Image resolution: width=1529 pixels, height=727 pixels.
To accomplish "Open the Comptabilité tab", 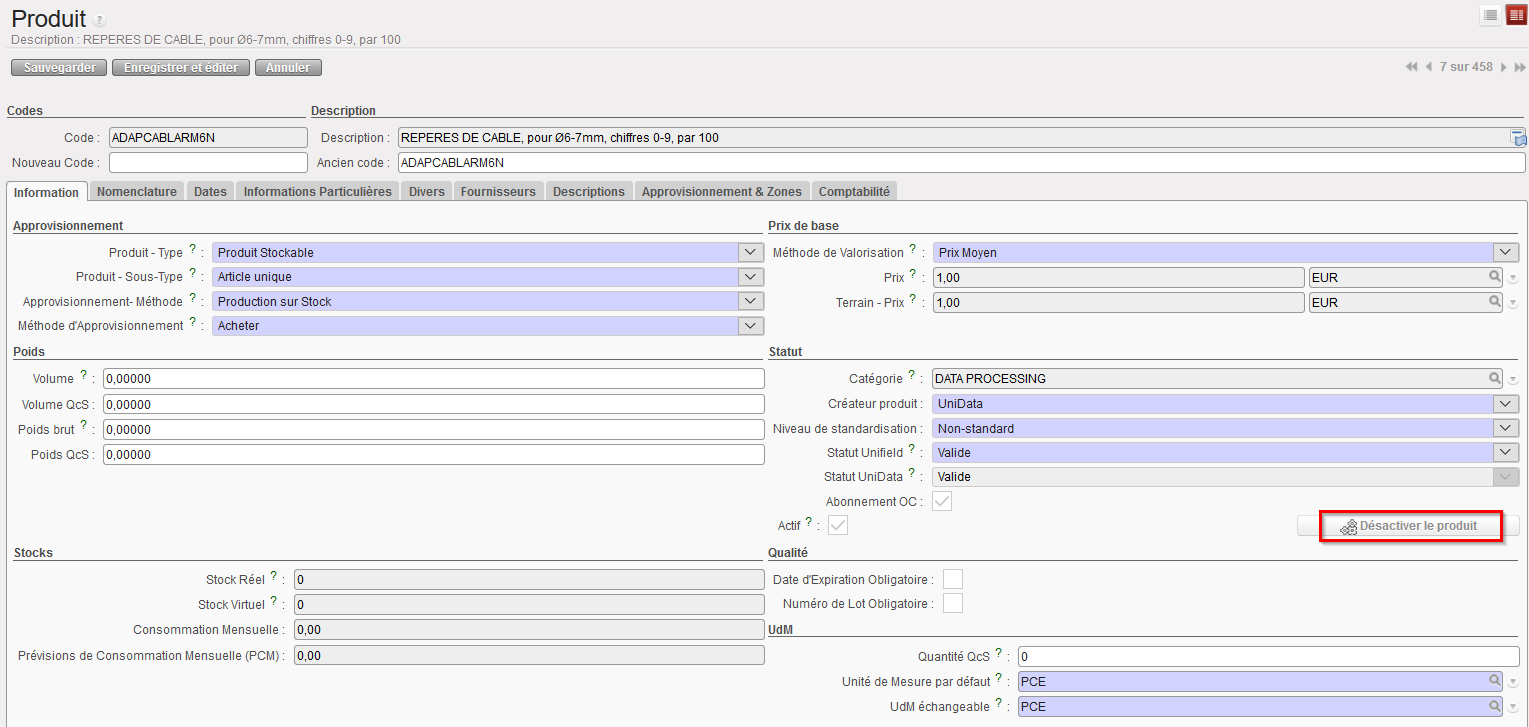I will 854,191.
